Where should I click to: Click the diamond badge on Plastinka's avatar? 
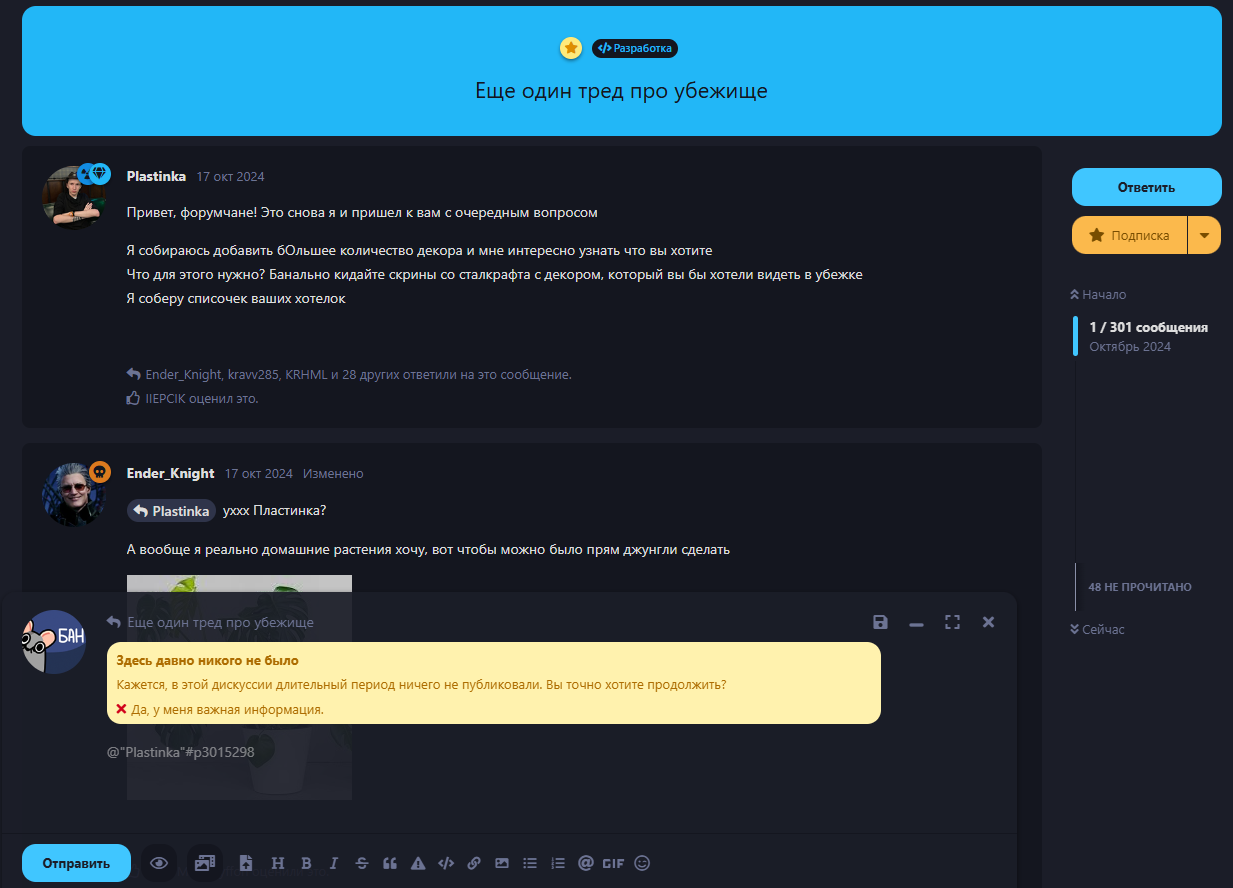(100, 173)
